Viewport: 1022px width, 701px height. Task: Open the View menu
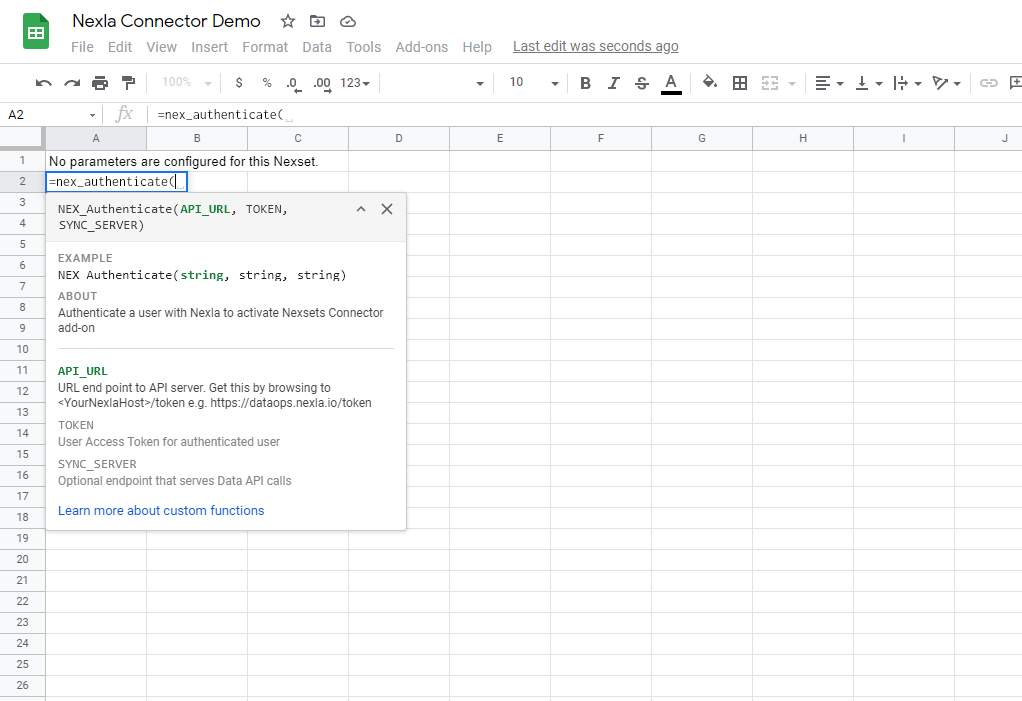tap(162, 47)
